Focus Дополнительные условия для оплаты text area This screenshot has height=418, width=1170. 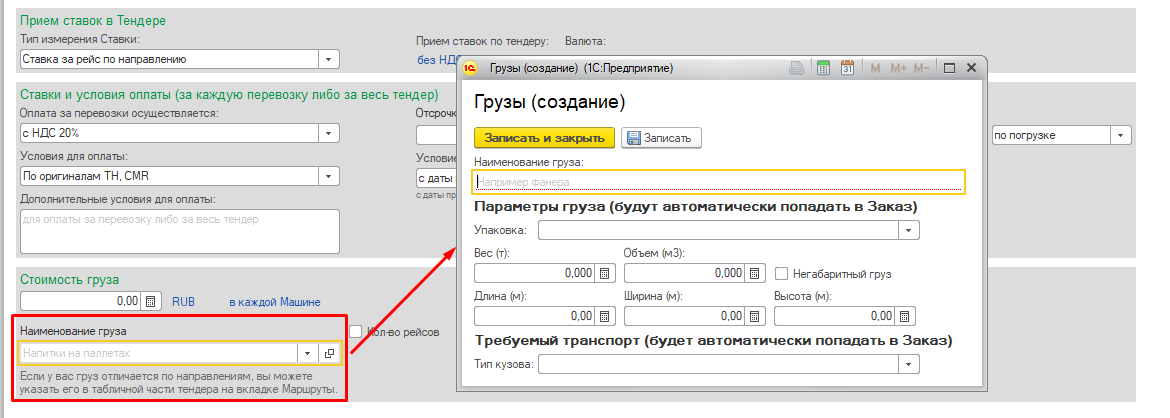[x=180, y=231]
